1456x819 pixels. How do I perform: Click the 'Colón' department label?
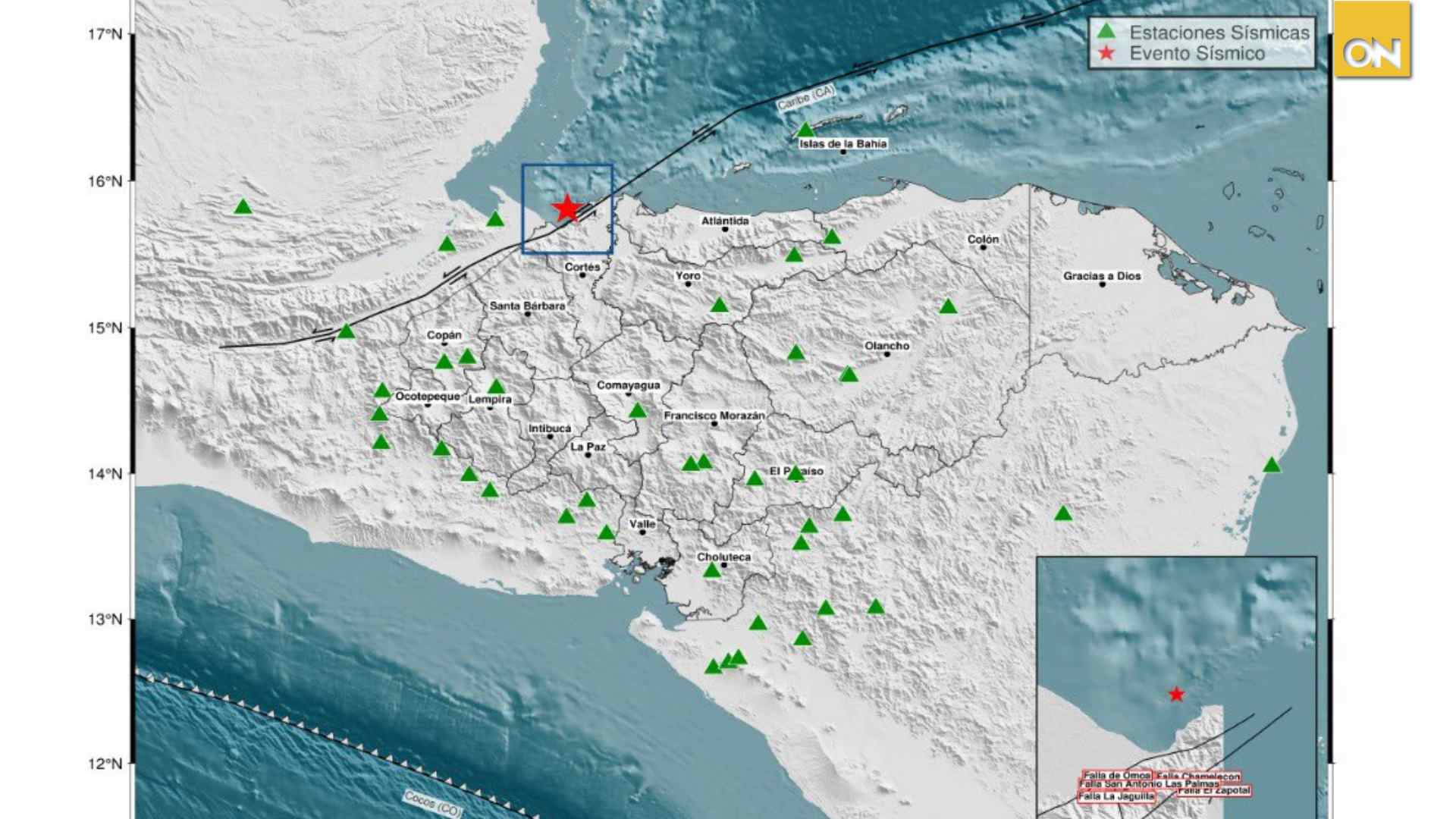click(984, 239)
